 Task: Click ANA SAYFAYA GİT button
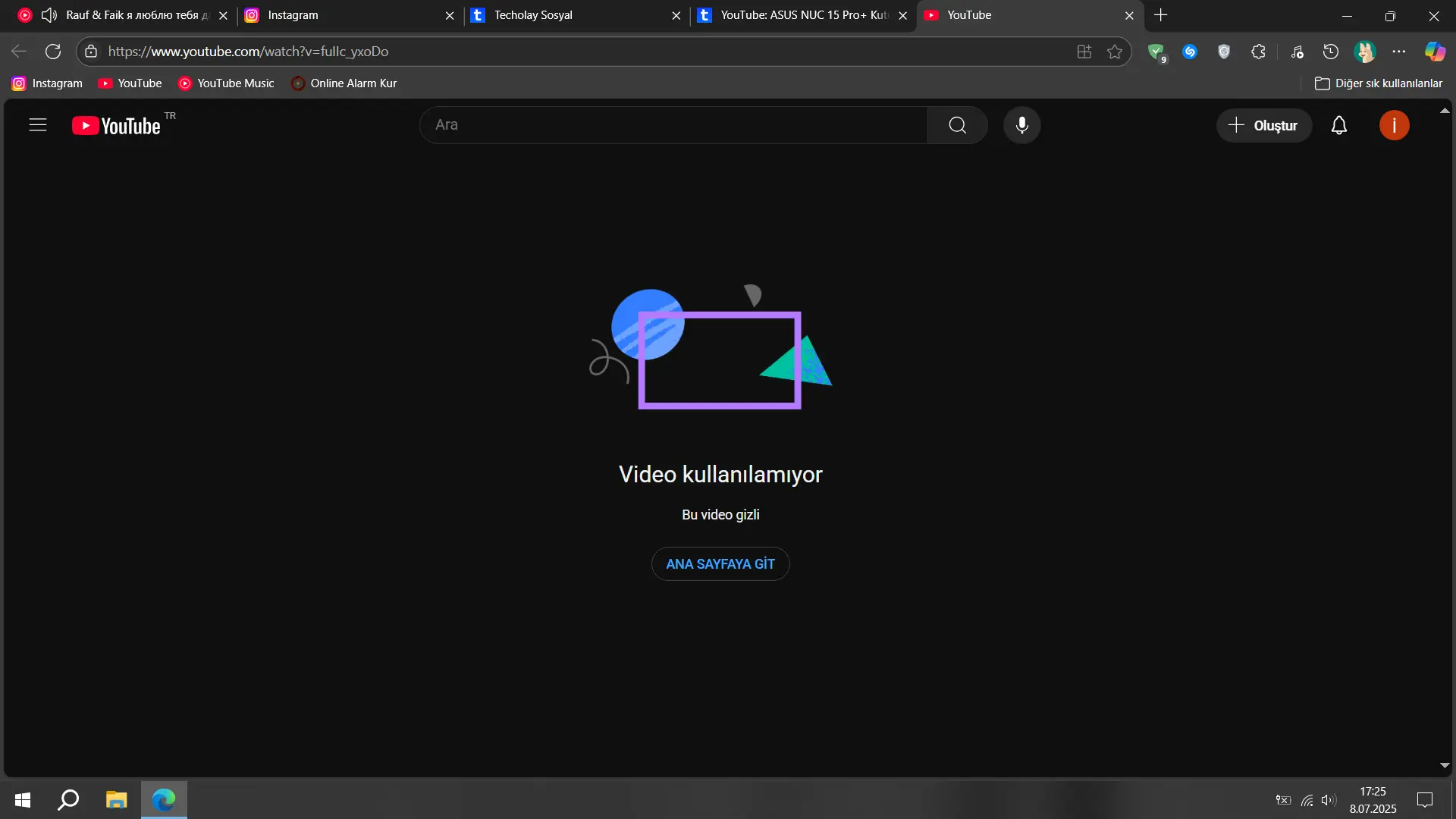pos(720,564)
